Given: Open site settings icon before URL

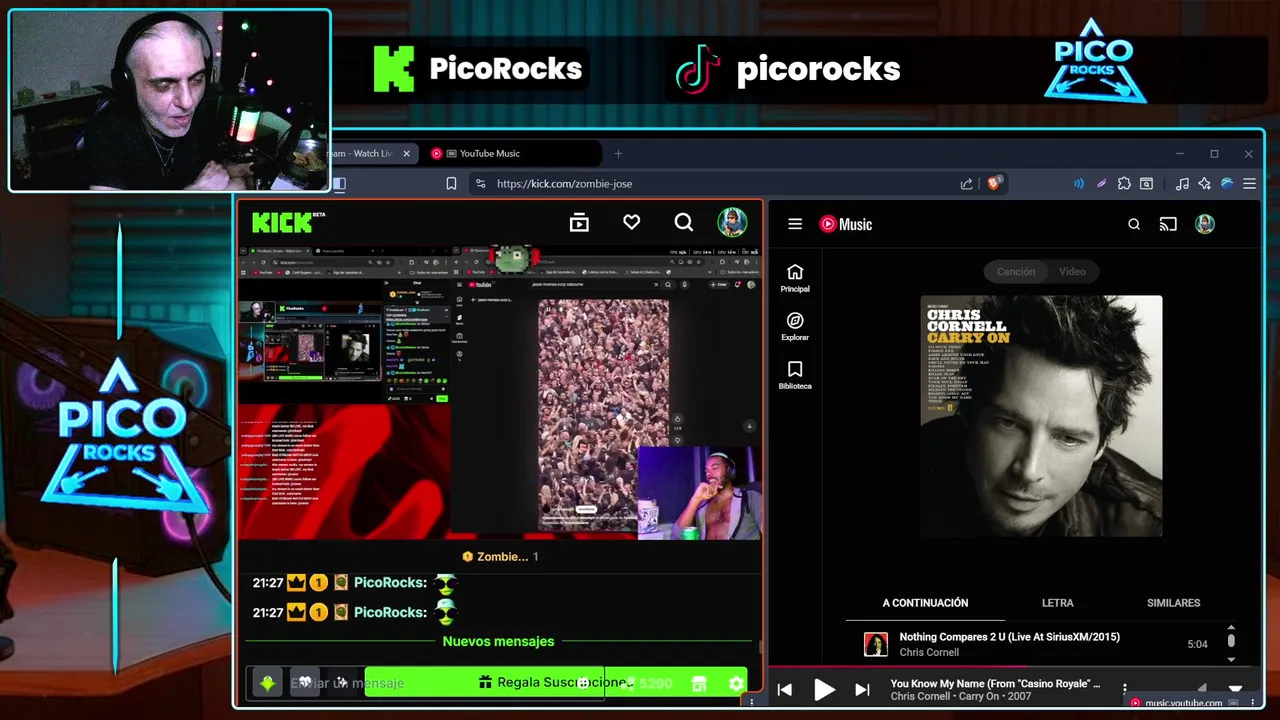Looking at the screenshot, I should click(480, 183).
